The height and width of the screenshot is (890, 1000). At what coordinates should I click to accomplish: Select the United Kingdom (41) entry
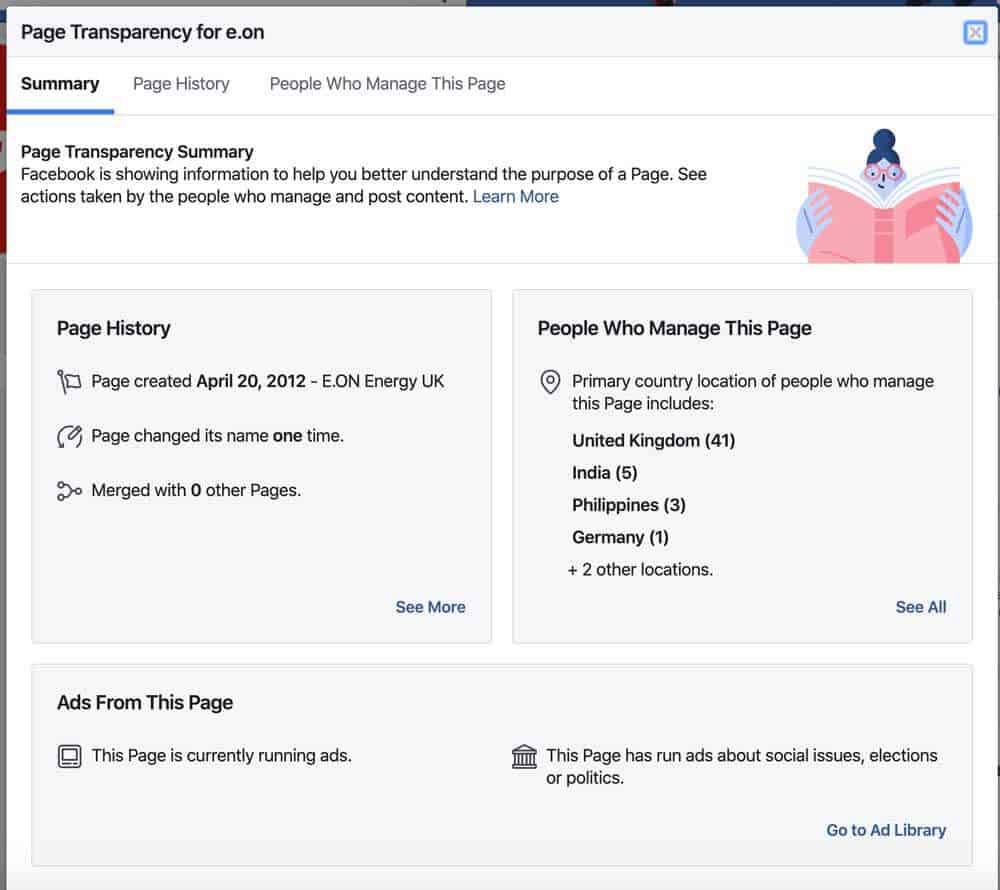[x=653, y=441]
